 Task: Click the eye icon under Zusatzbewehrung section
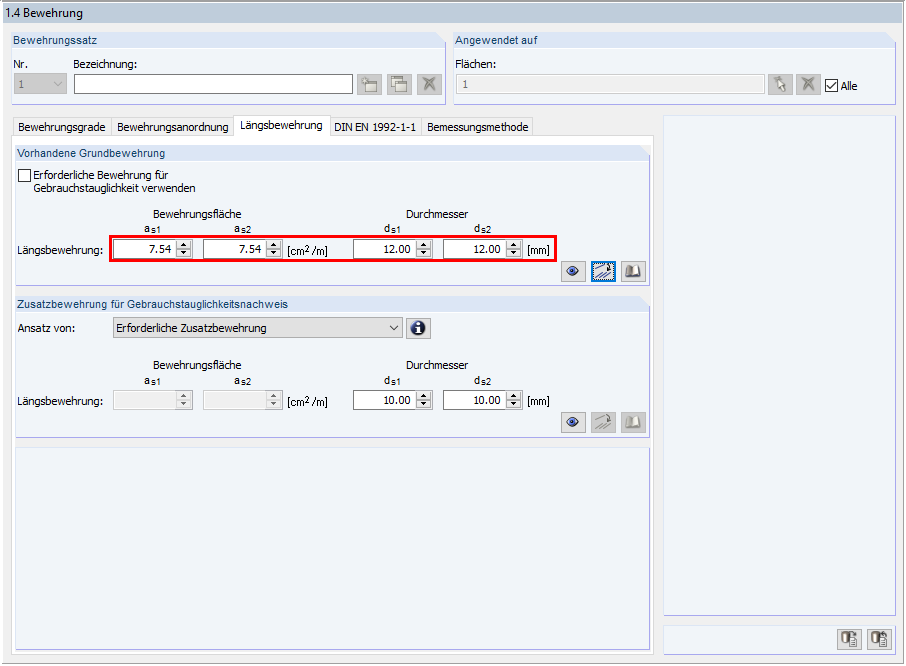coord(573,422)
